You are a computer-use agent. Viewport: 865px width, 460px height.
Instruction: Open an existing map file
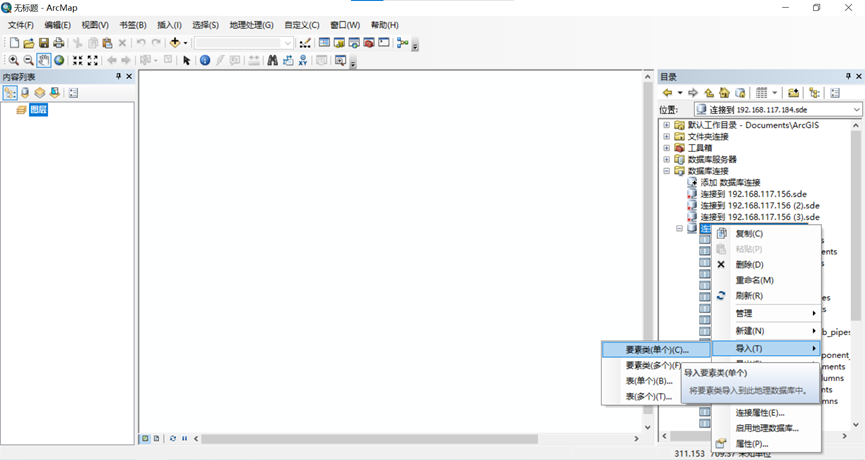tap(29, 42)
